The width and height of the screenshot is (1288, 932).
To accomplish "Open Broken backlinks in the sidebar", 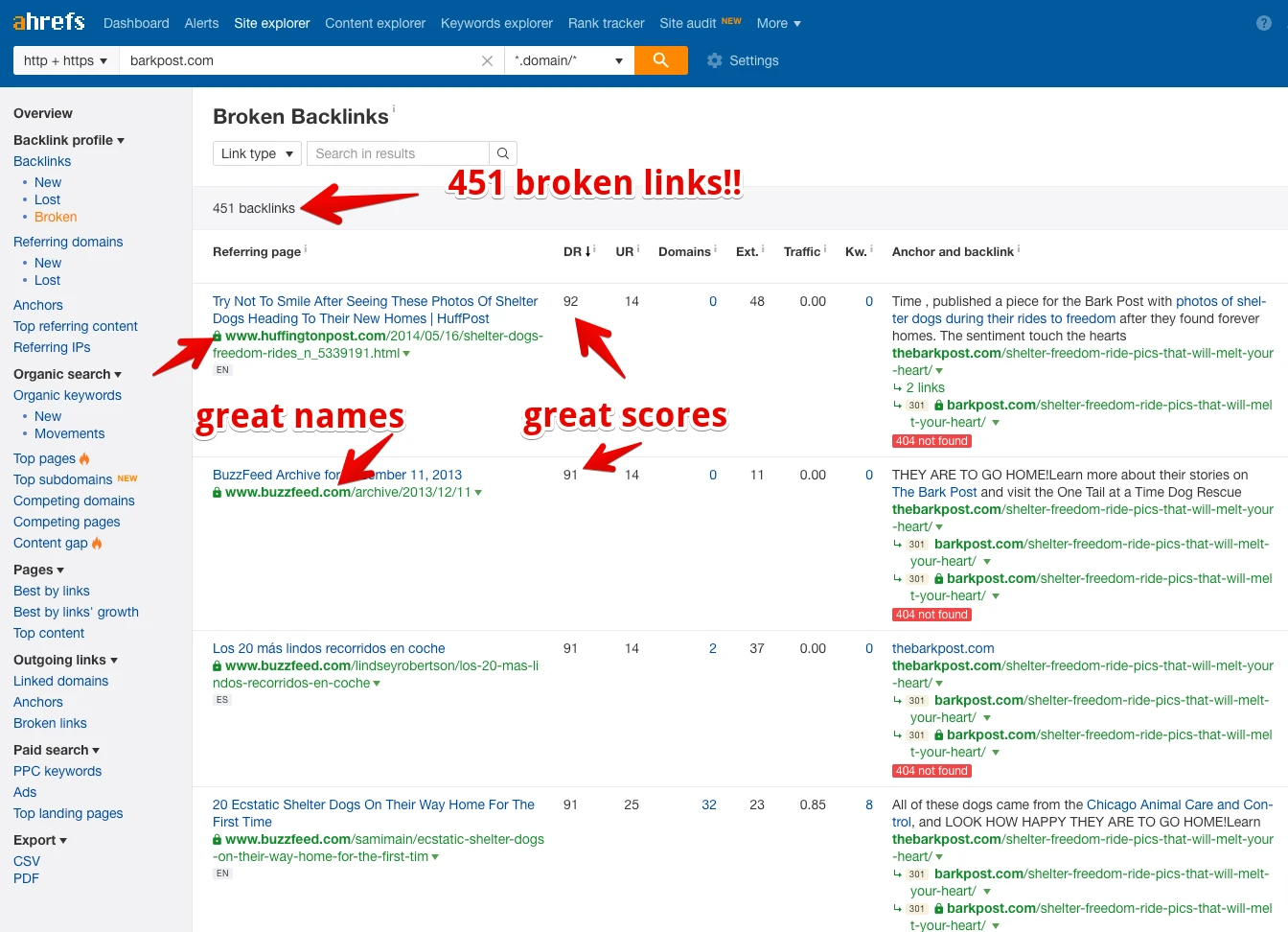I will click(55, 217).
